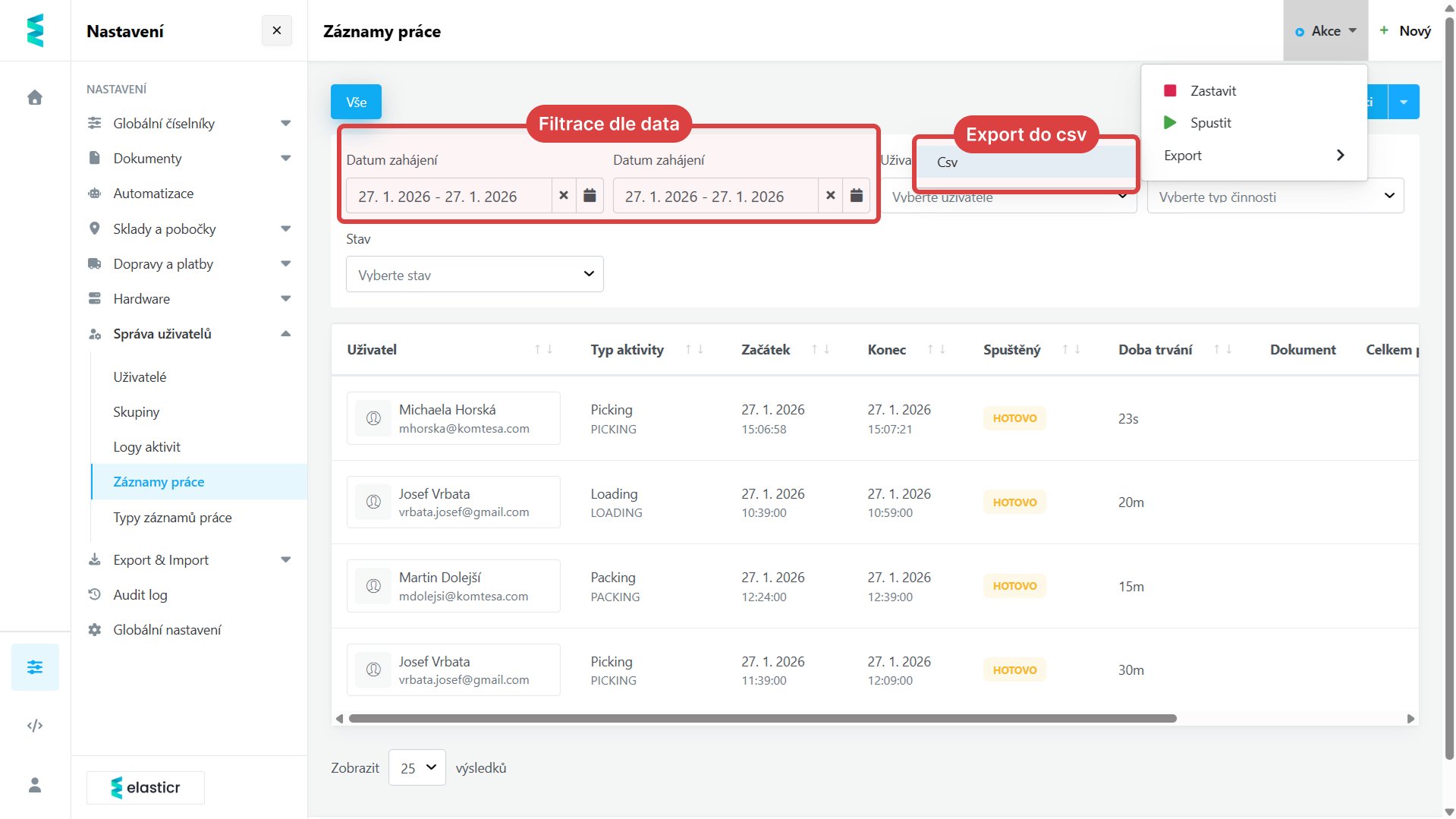Sort the table by Začátek column
The width and height of the screenshot is (1456, 819).
pos(820,350)
